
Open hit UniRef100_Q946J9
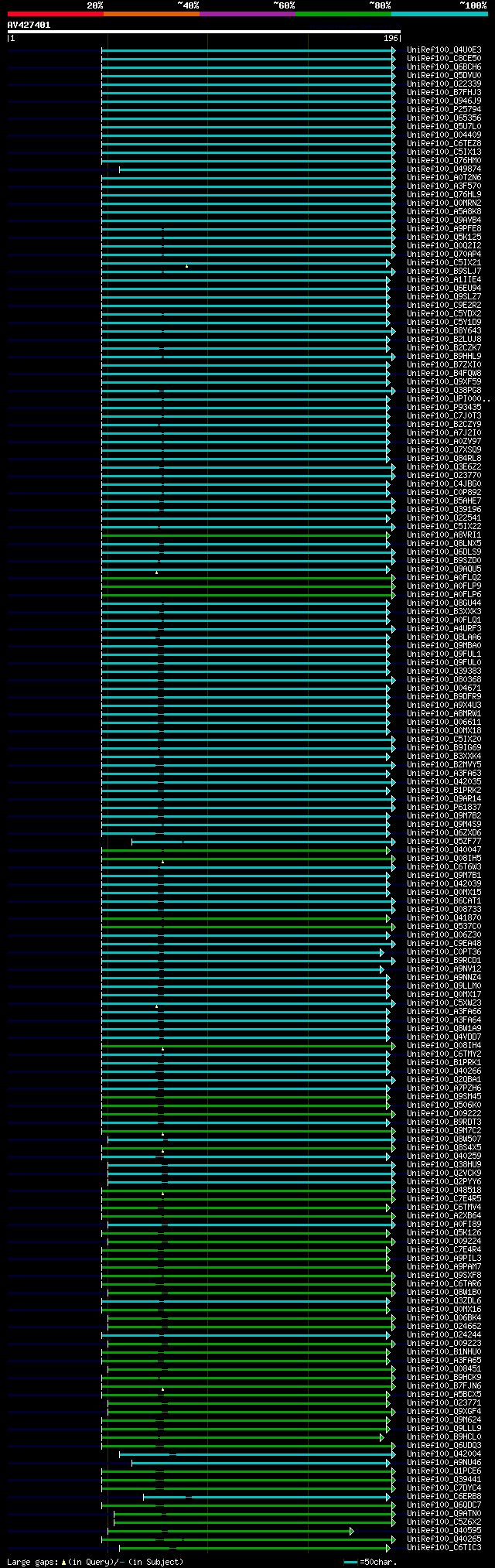(x=444, y=101)
